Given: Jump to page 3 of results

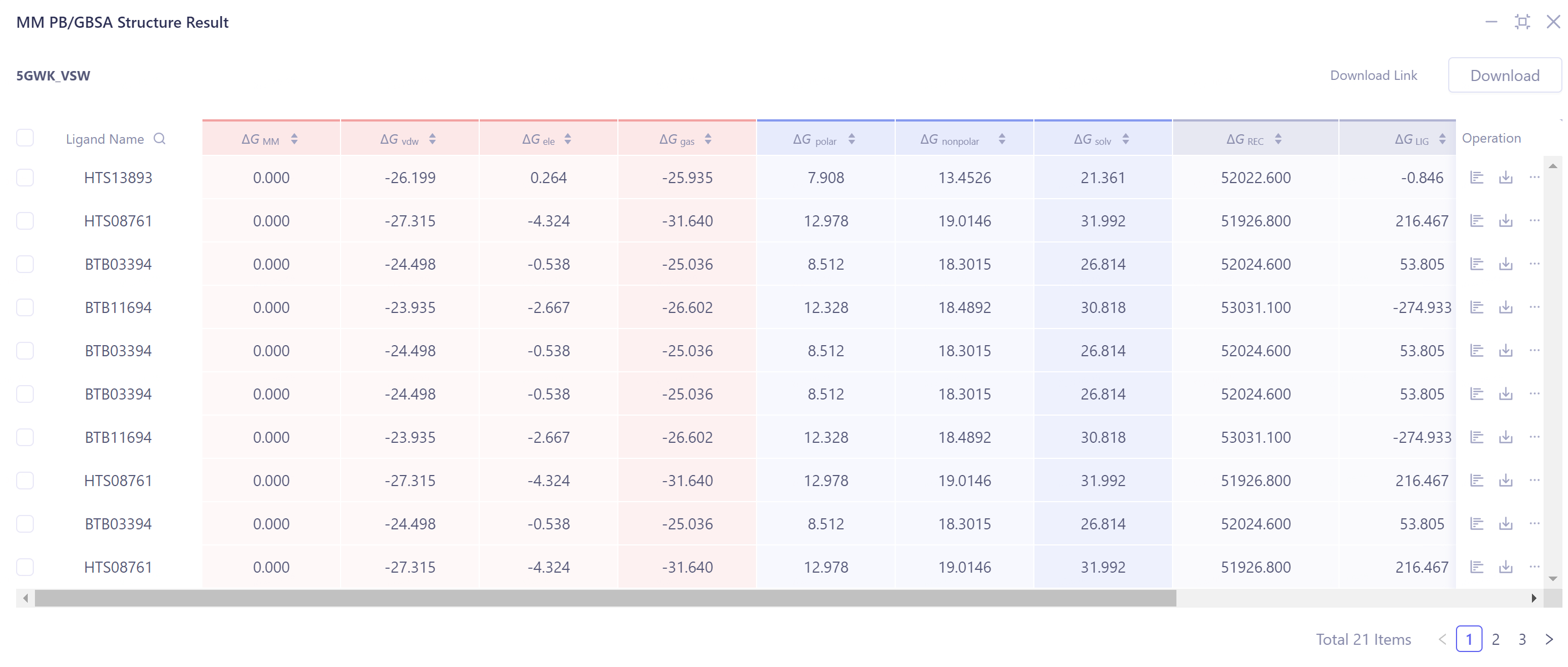Looking at the screenshot, I should [1522, 639].
